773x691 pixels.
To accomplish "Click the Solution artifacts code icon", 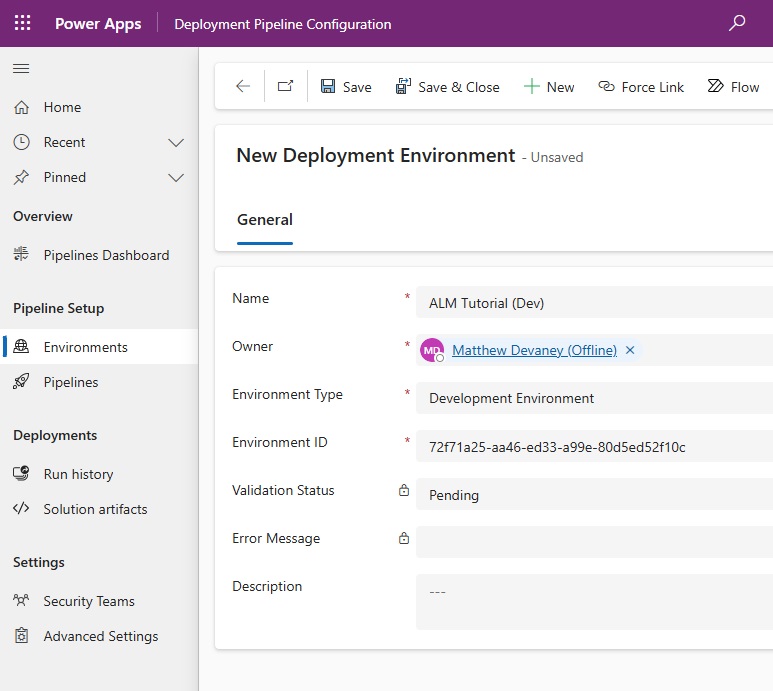I will [21, 508].
